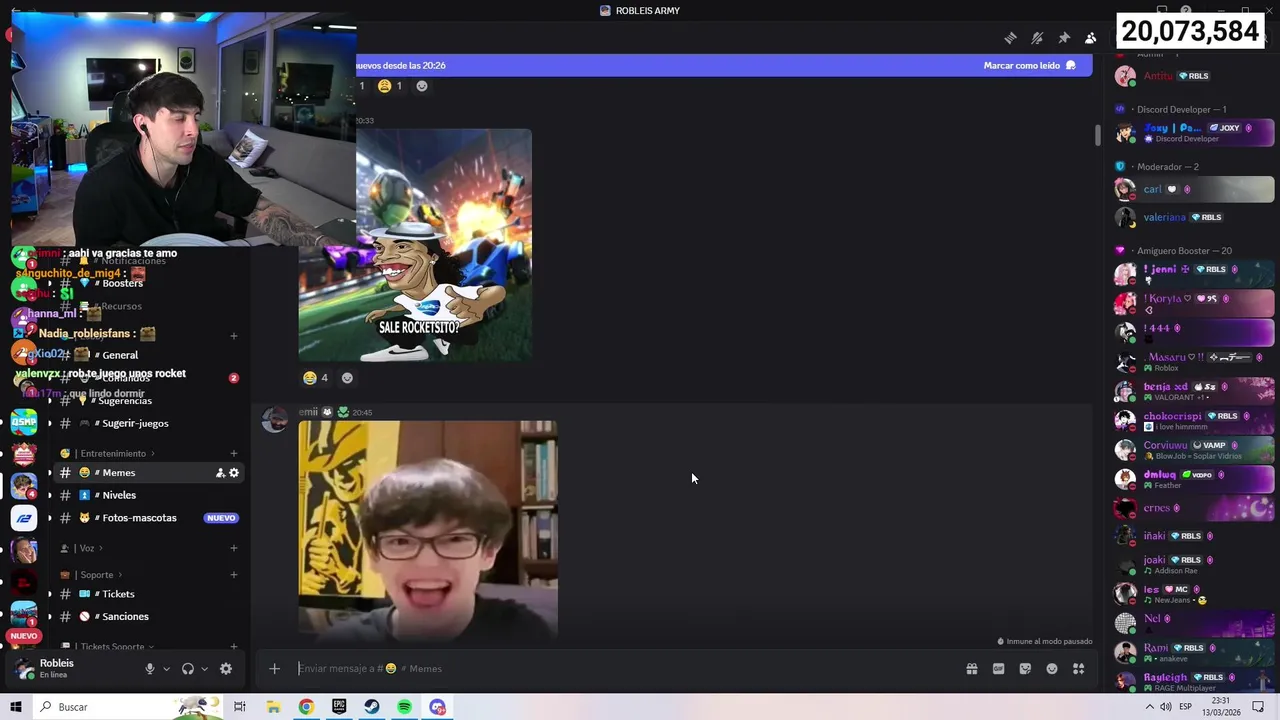Screen dimensions: 1280x720
Task: Click emii's avatar in chat
Action: tap(274, 420)
